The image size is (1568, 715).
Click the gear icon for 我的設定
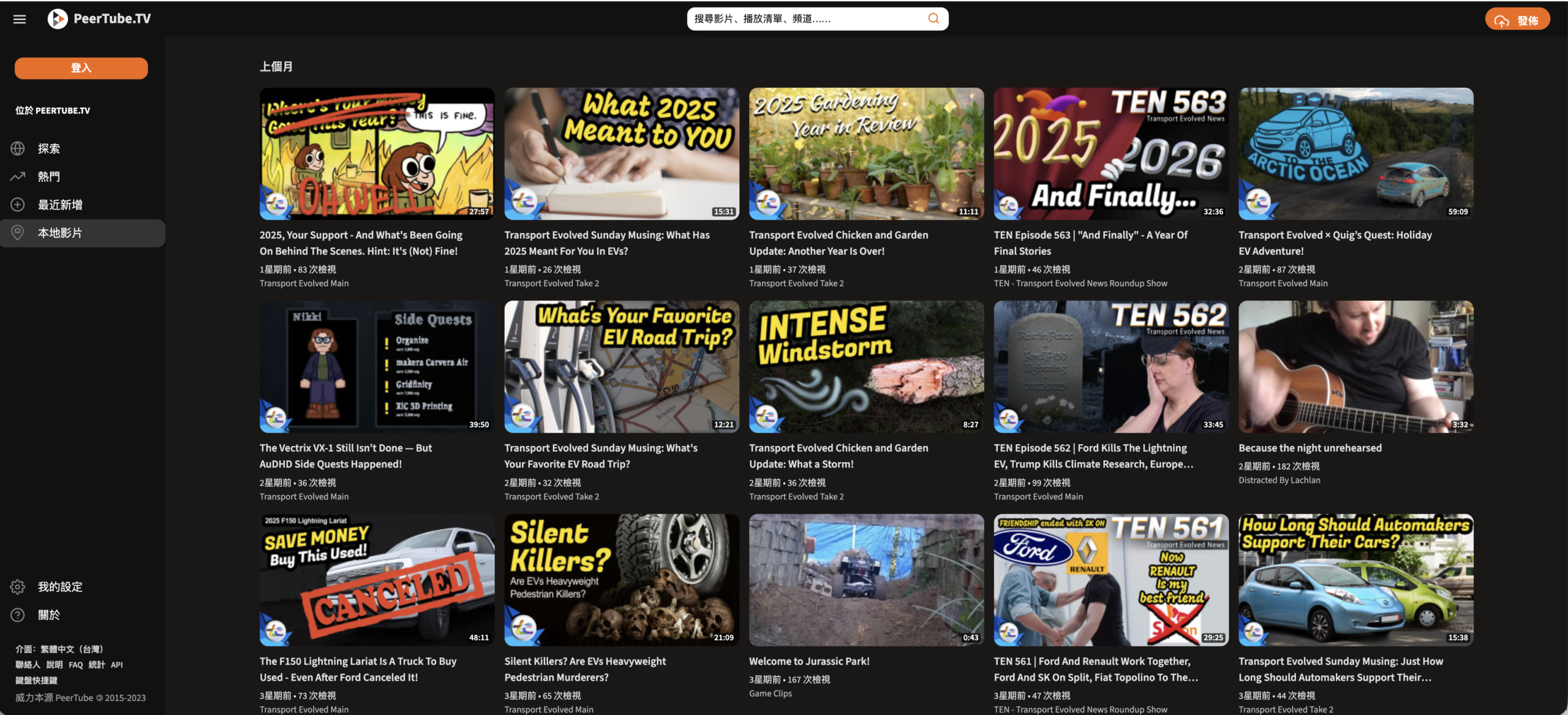click(x=18, y=586)
